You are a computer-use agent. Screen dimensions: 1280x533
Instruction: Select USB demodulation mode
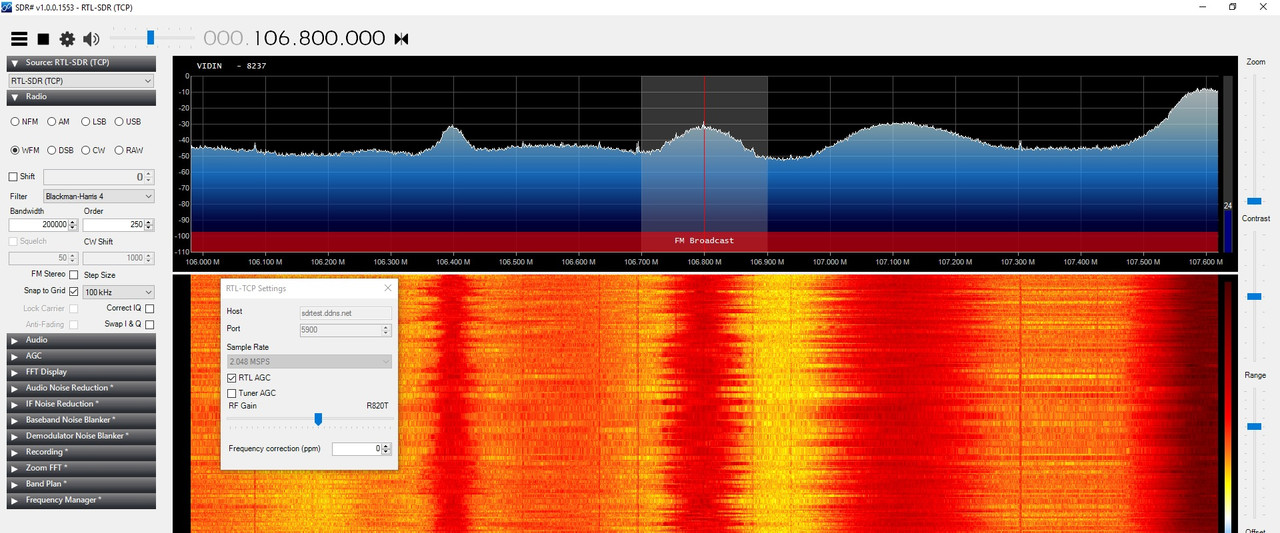[x=119, y=121]
